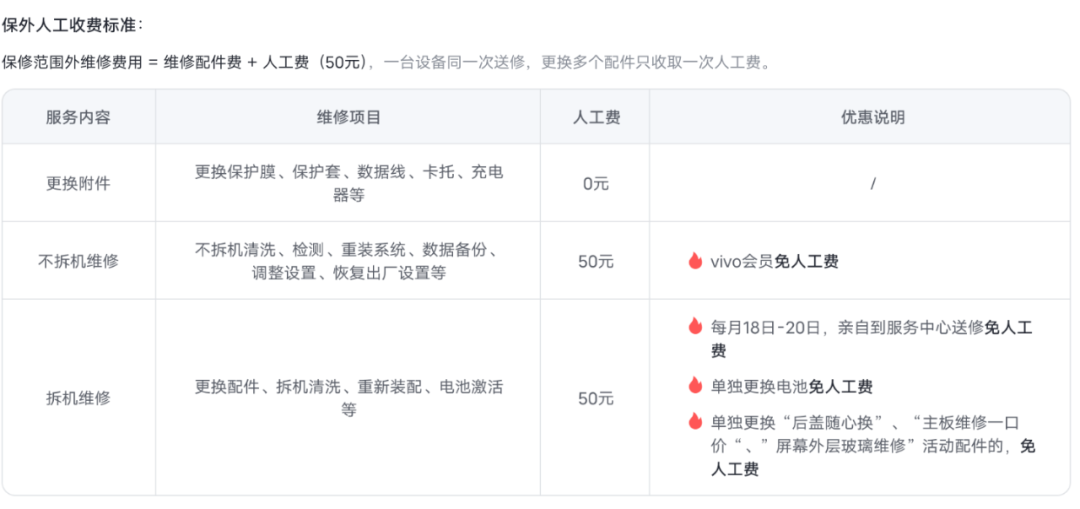Select the 拆机维修 service cell

(x=78, y=397)
